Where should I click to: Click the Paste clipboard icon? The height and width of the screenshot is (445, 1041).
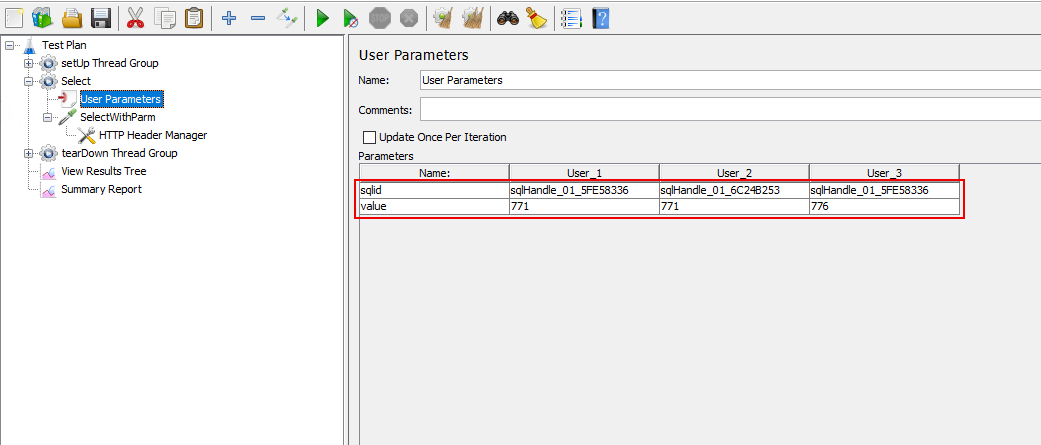[x=194, y=17]
